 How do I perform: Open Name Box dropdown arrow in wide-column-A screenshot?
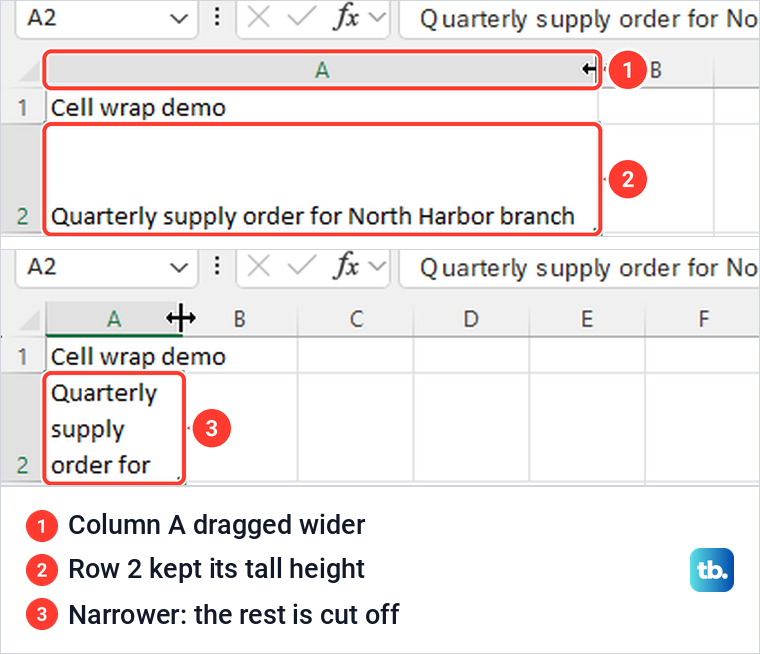coord(179,19)
